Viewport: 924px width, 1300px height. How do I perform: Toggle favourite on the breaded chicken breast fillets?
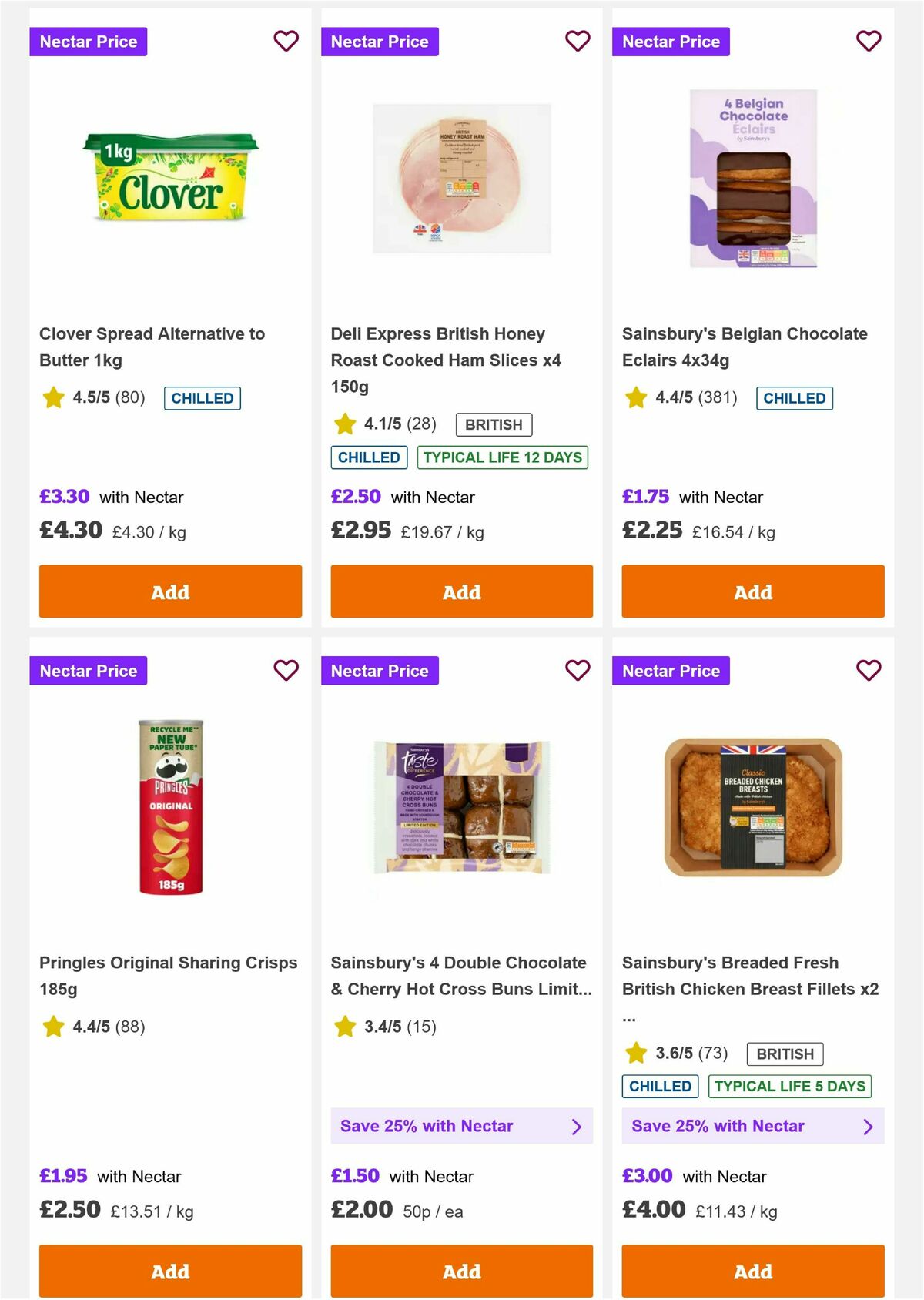[x=868, y=671]
